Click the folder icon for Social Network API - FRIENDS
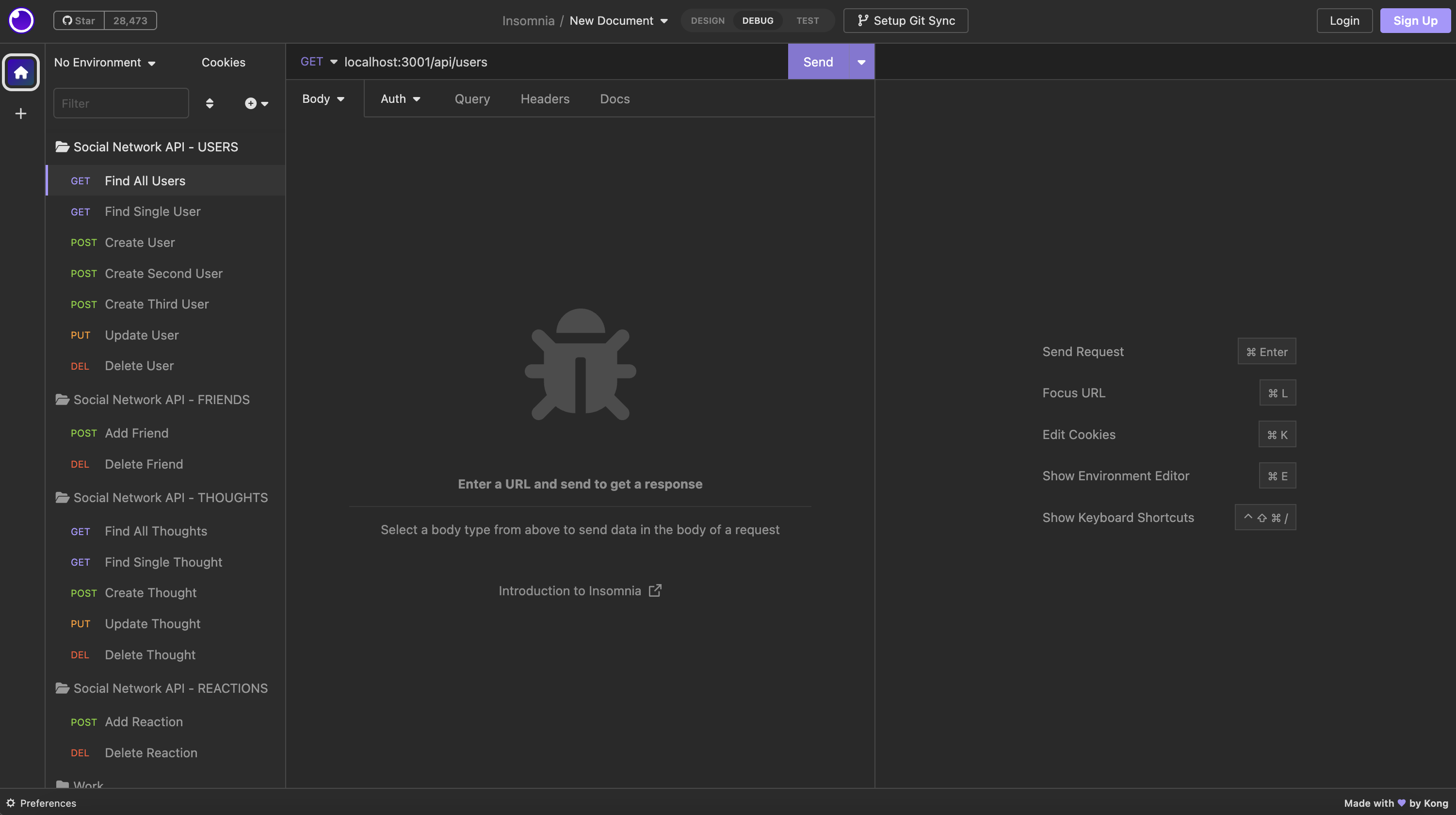This screenshot has height=815, width=1456. (62, 399)
